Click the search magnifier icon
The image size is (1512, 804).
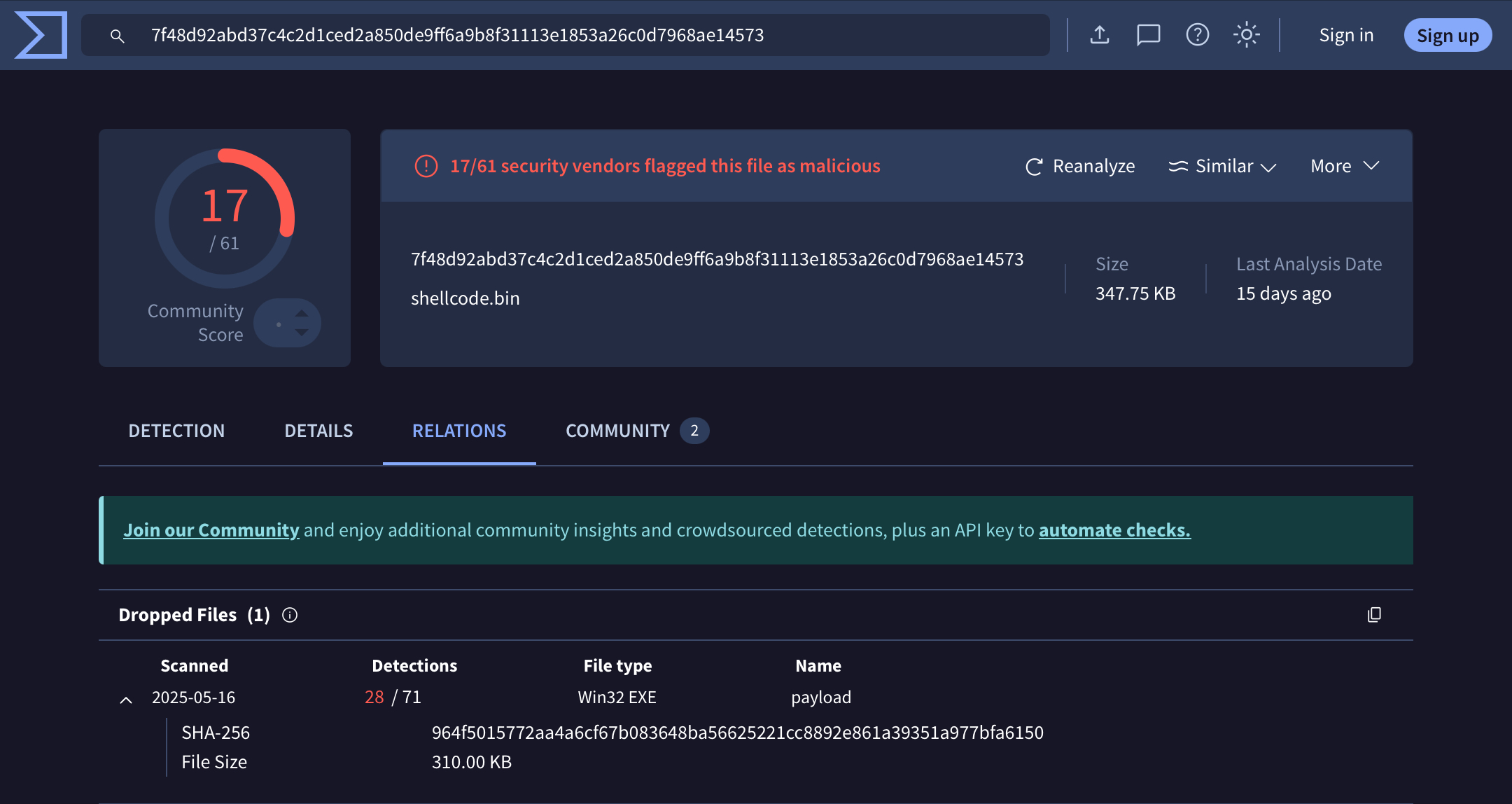point(117,36)
